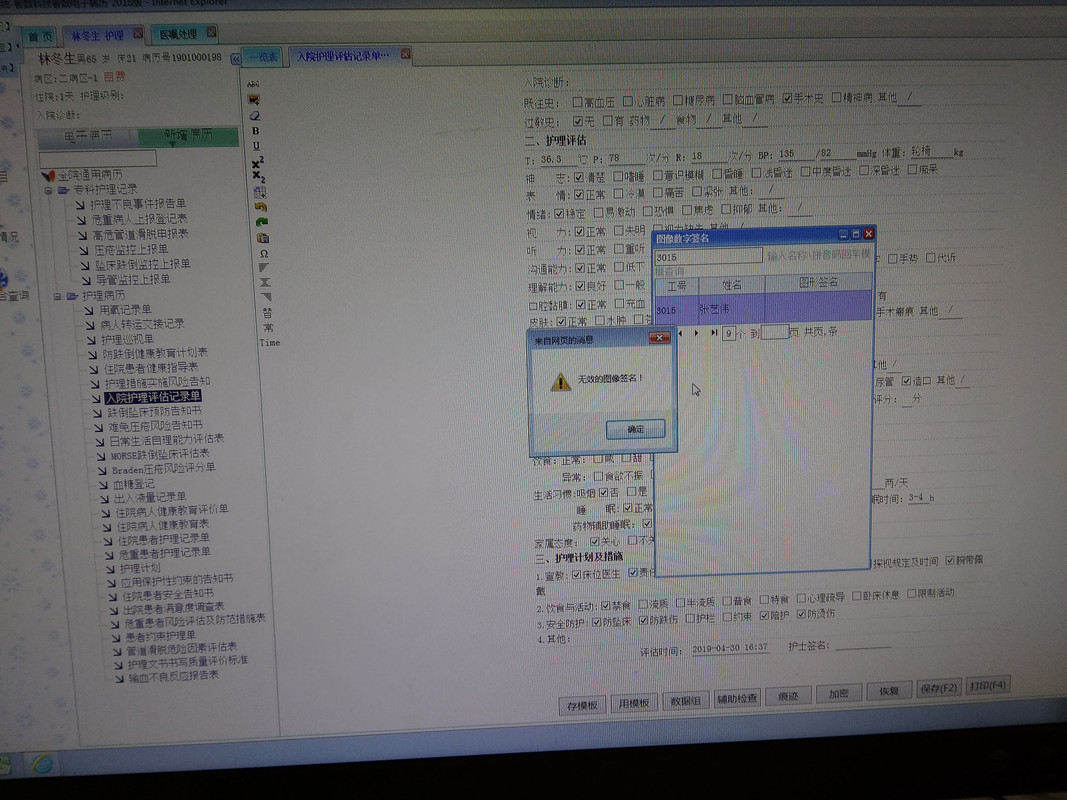This screenshot has height=800, width=1067.
Task: Open 护理巡视单 tree item
Action: click(127, 339)
